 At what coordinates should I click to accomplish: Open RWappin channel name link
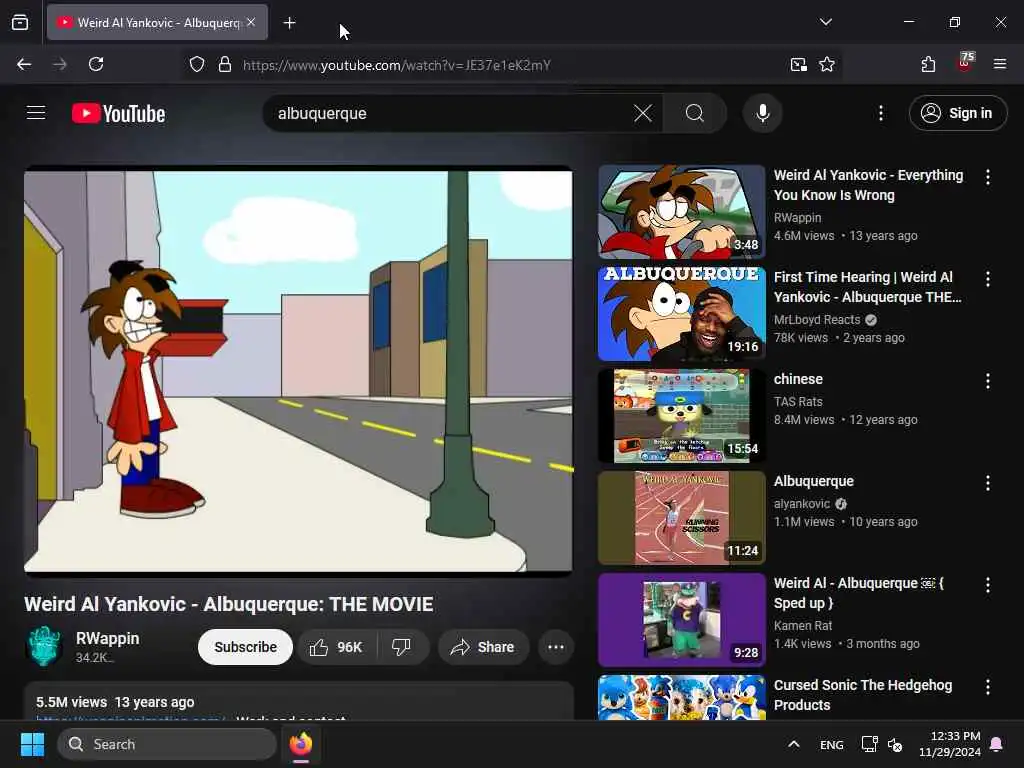point(108,638)
